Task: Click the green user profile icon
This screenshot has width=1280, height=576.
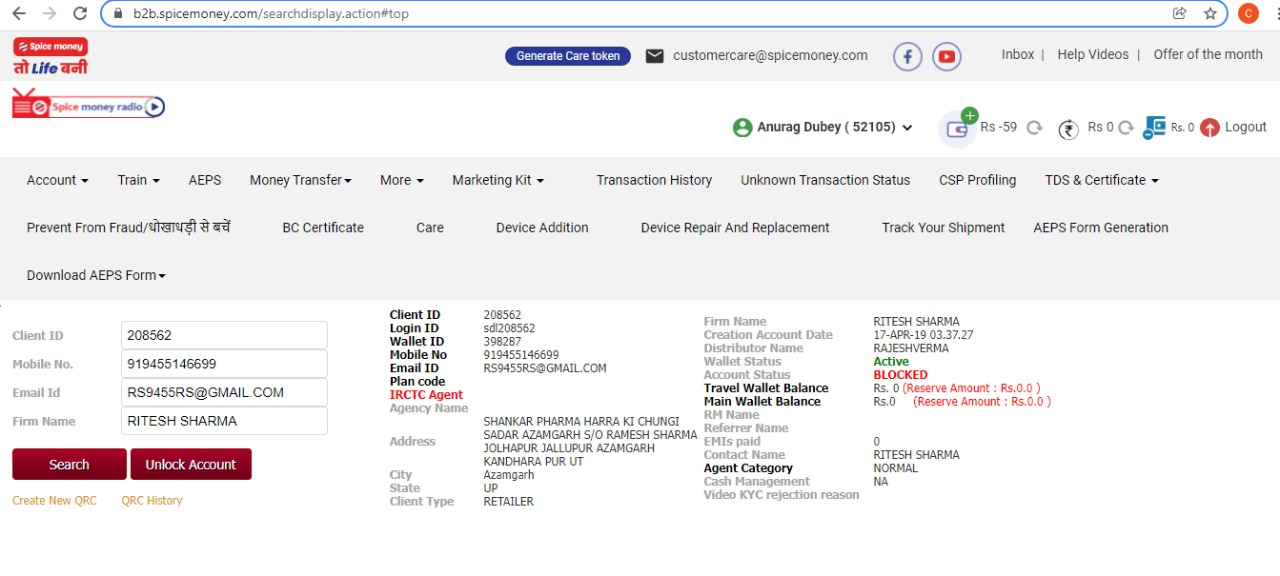Action: click(x=742, y=127)
